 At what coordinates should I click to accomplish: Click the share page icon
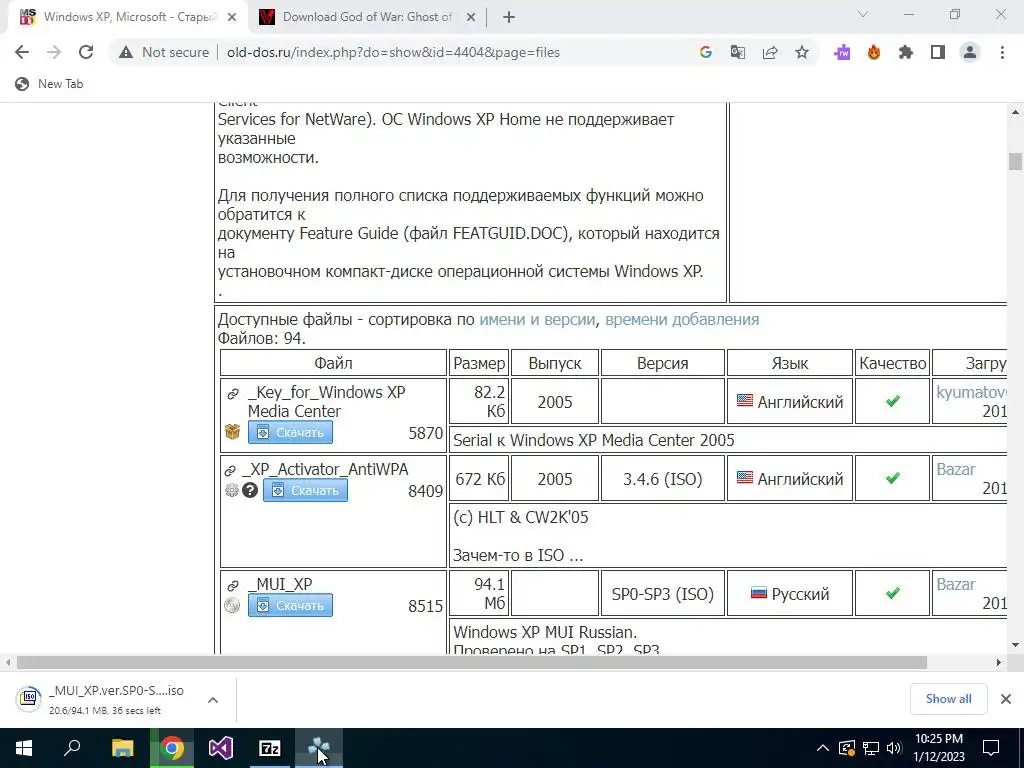(x=770, y=52)
